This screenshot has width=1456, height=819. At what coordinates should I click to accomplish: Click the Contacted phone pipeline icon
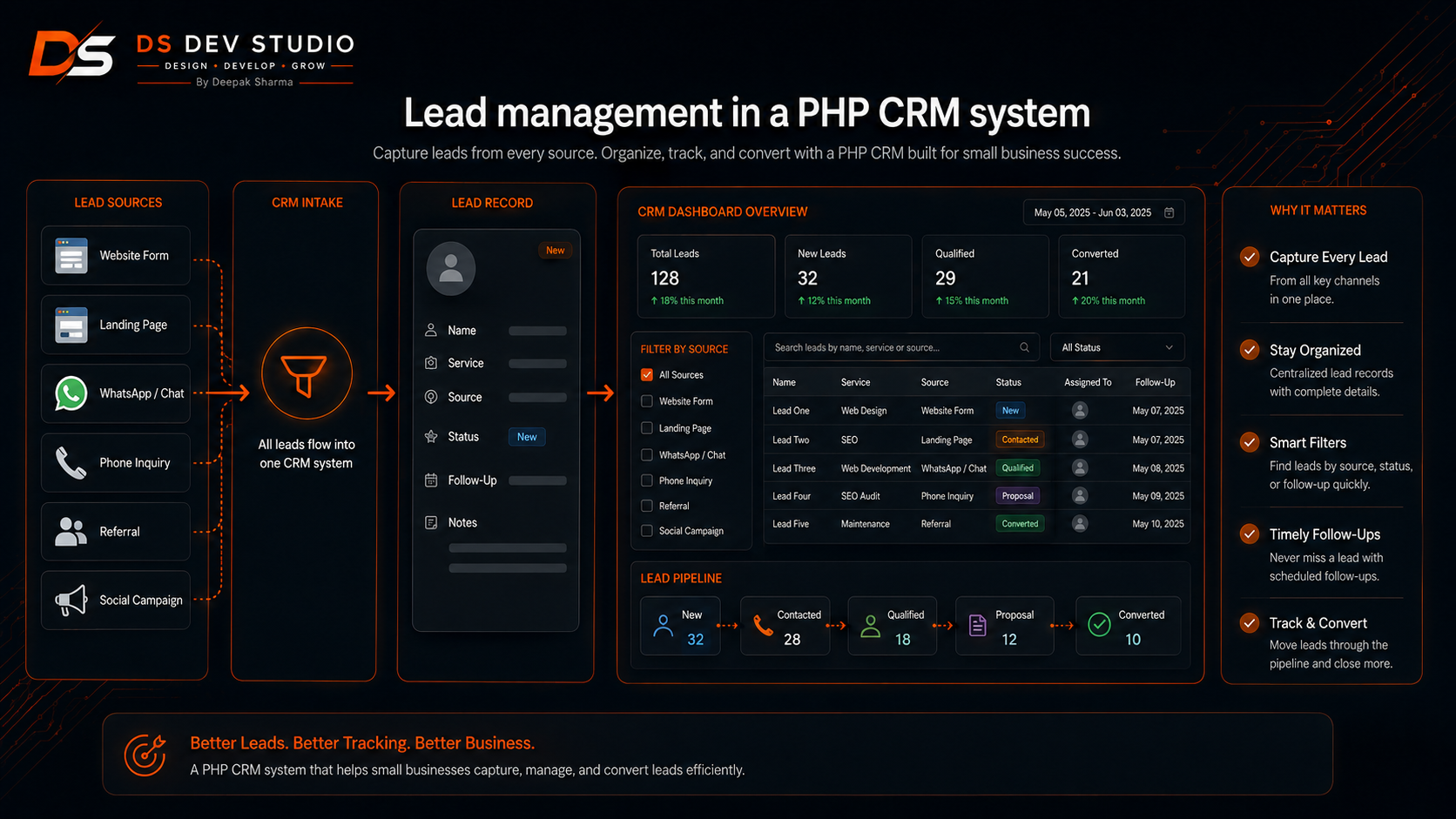click(763, 625)
